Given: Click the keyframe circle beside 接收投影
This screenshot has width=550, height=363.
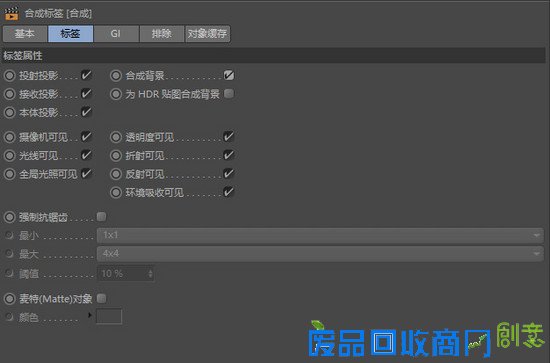Looking at the screenshot, I should (x=9, y=94).
